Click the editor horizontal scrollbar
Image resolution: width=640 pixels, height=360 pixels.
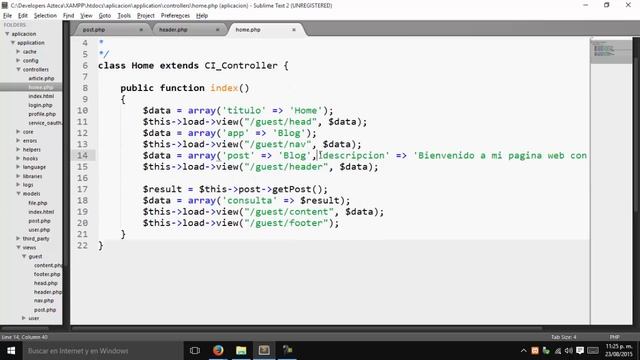click(x=307, y=328)
